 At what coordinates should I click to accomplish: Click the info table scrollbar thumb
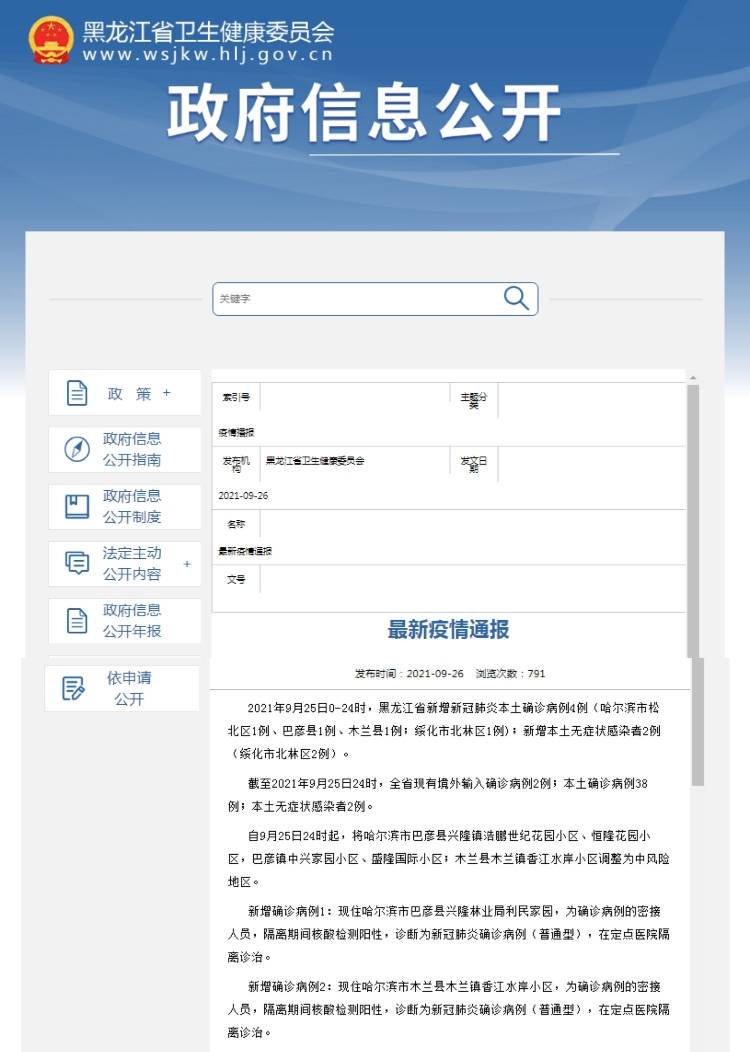[693, 520]
